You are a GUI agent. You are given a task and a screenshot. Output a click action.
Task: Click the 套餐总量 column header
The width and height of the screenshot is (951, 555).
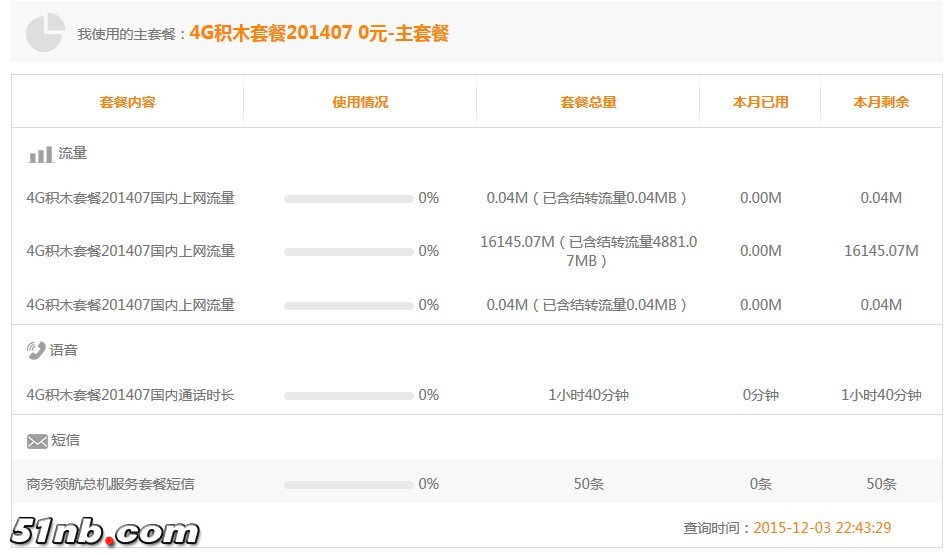tap(588, 102)
